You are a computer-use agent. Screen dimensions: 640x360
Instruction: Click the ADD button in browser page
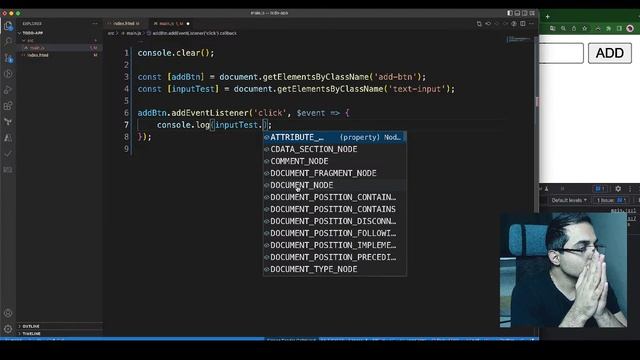point(610,53)
